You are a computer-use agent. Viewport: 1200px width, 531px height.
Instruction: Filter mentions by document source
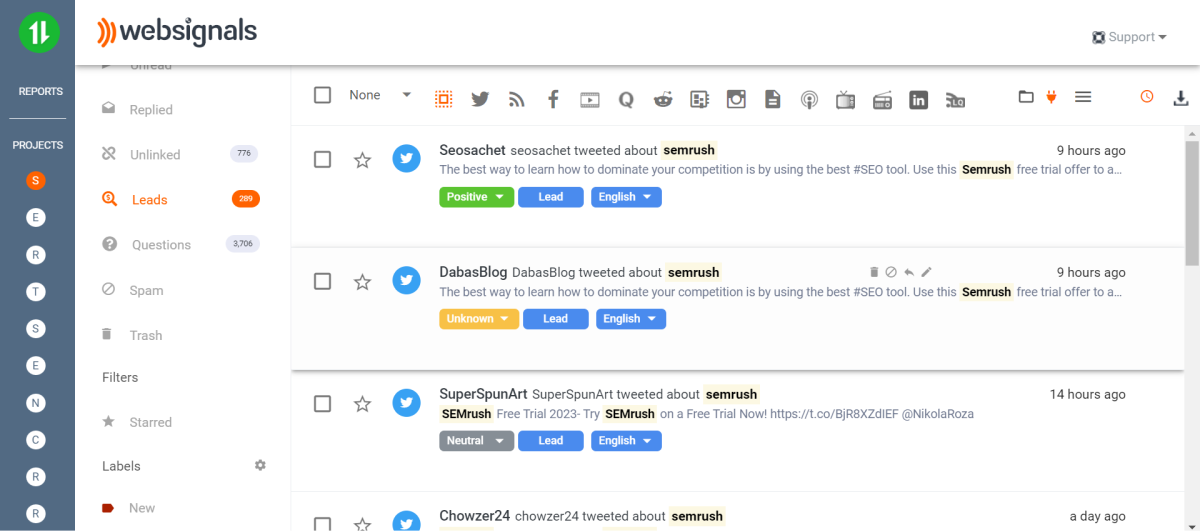tap(772, 99)
